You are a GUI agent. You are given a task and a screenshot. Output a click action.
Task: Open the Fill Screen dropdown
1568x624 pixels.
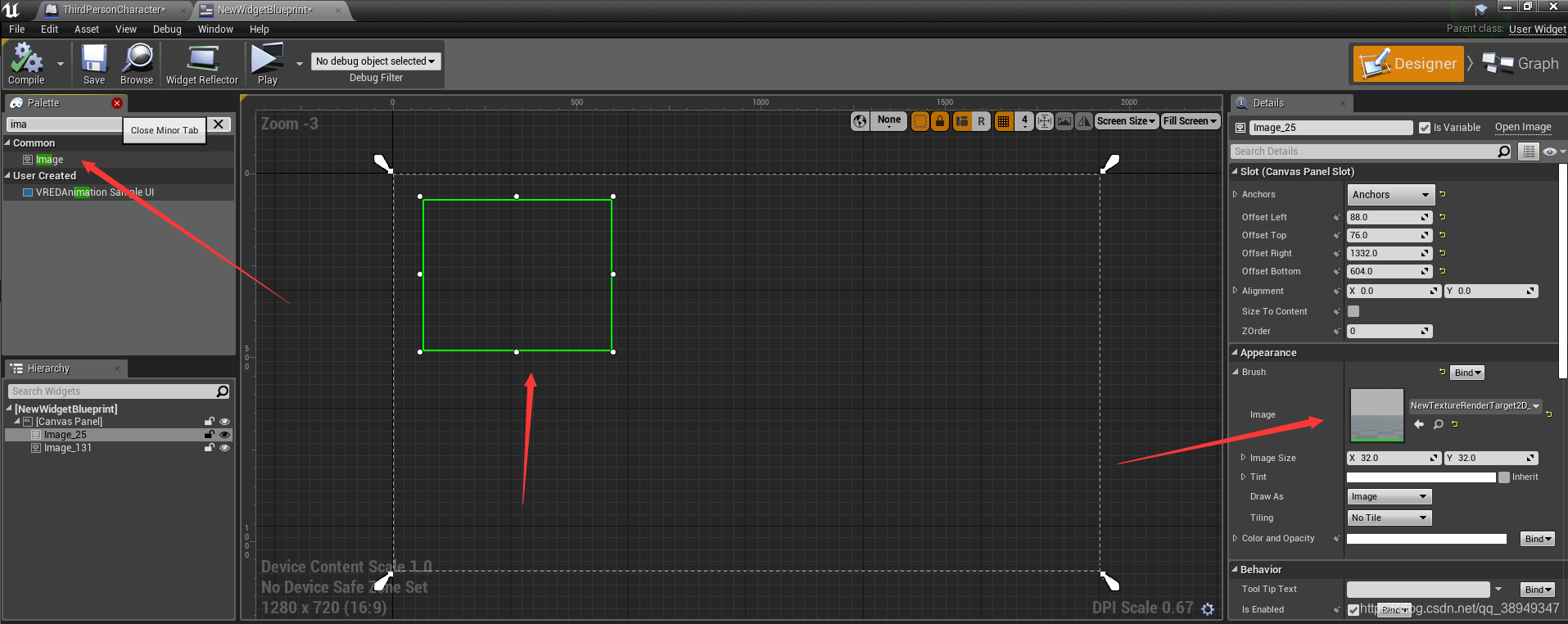pyautogui.click(x=1191, y=121)
